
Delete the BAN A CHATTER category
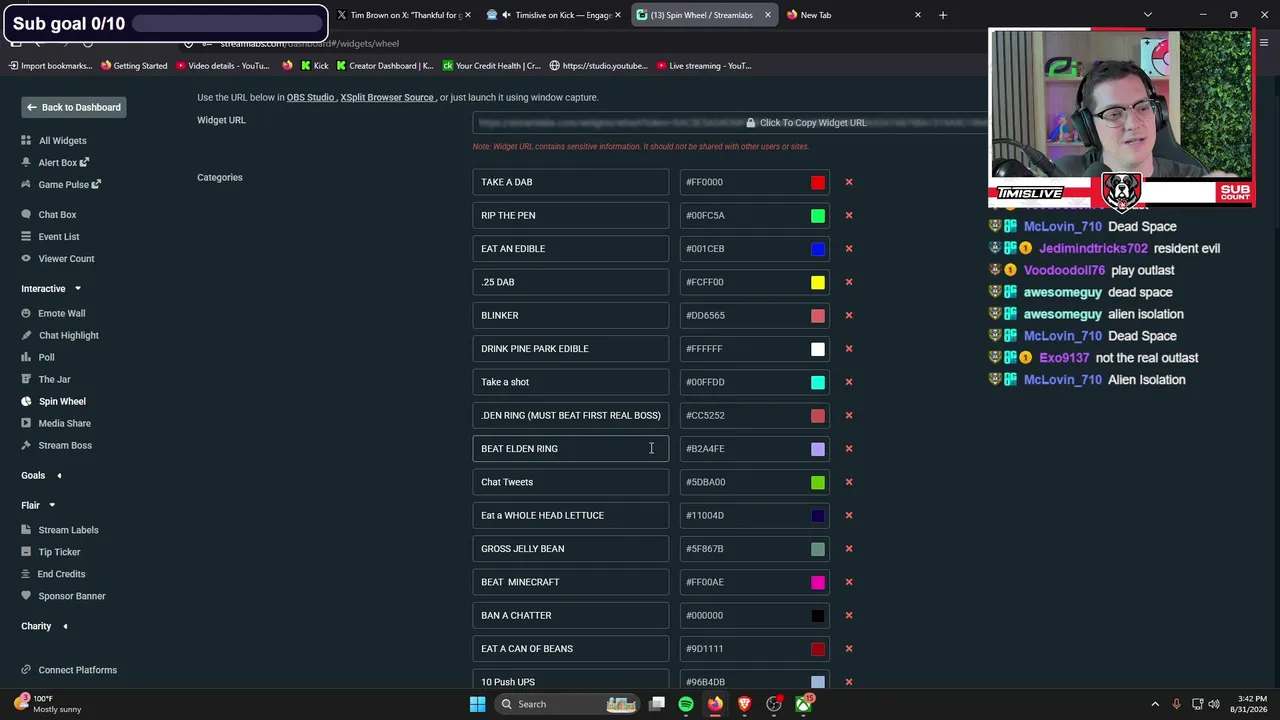[849, 615]
